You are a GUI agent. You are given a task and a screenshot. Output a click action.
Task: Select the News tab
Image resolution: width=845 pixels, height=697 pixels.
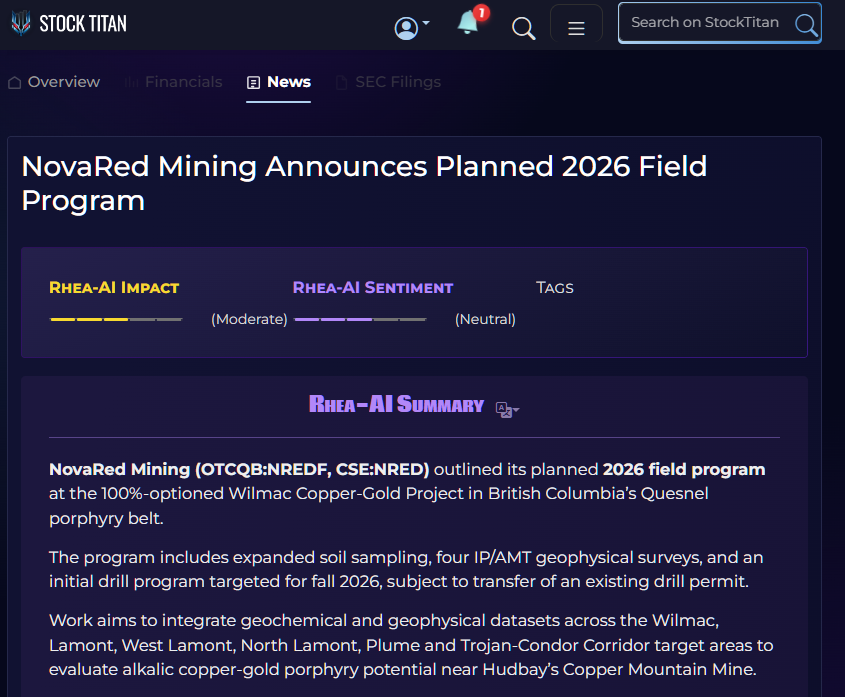point(279,82)
